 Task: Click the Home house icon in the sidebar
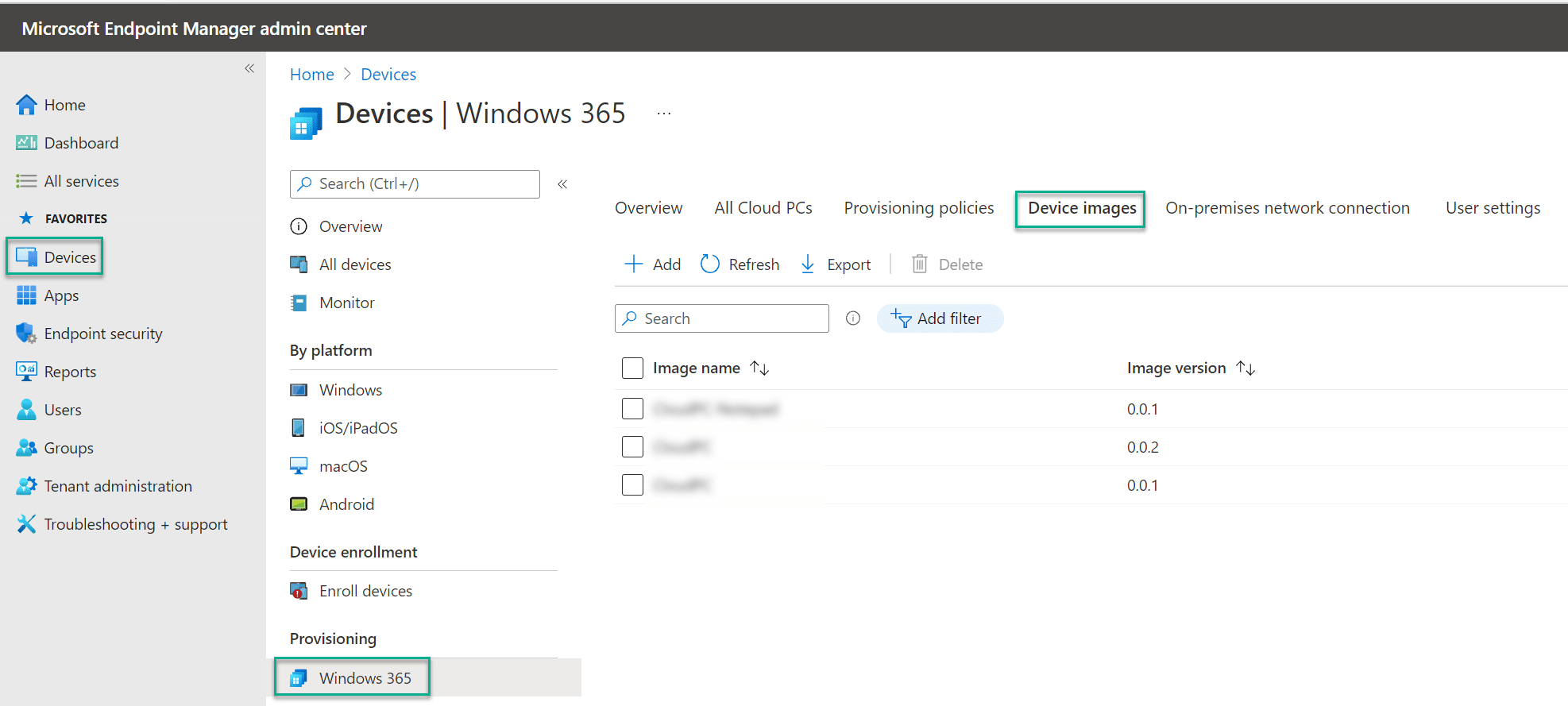26,105
